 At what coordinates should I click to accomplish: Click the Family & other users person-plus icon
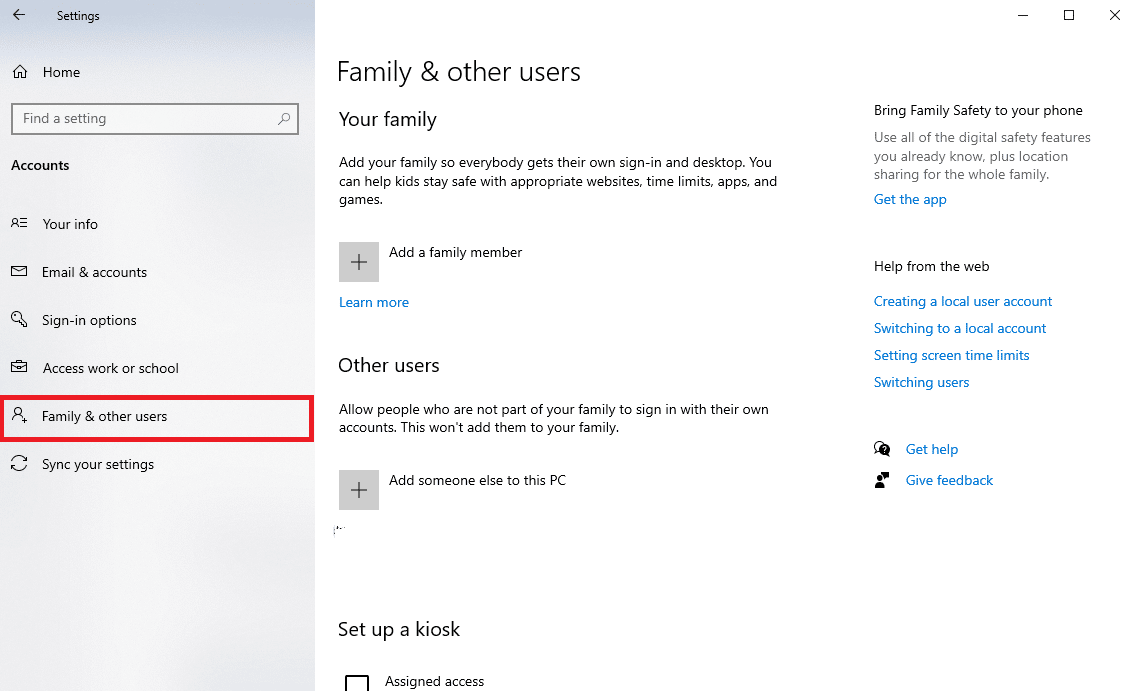pyautogui.click(x=20, y=415)
